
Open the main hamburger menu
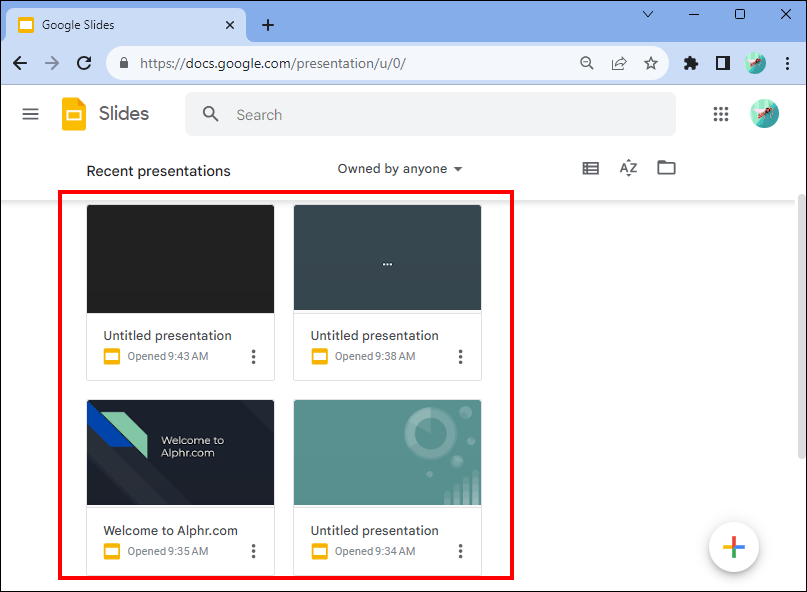click(30, 114)
